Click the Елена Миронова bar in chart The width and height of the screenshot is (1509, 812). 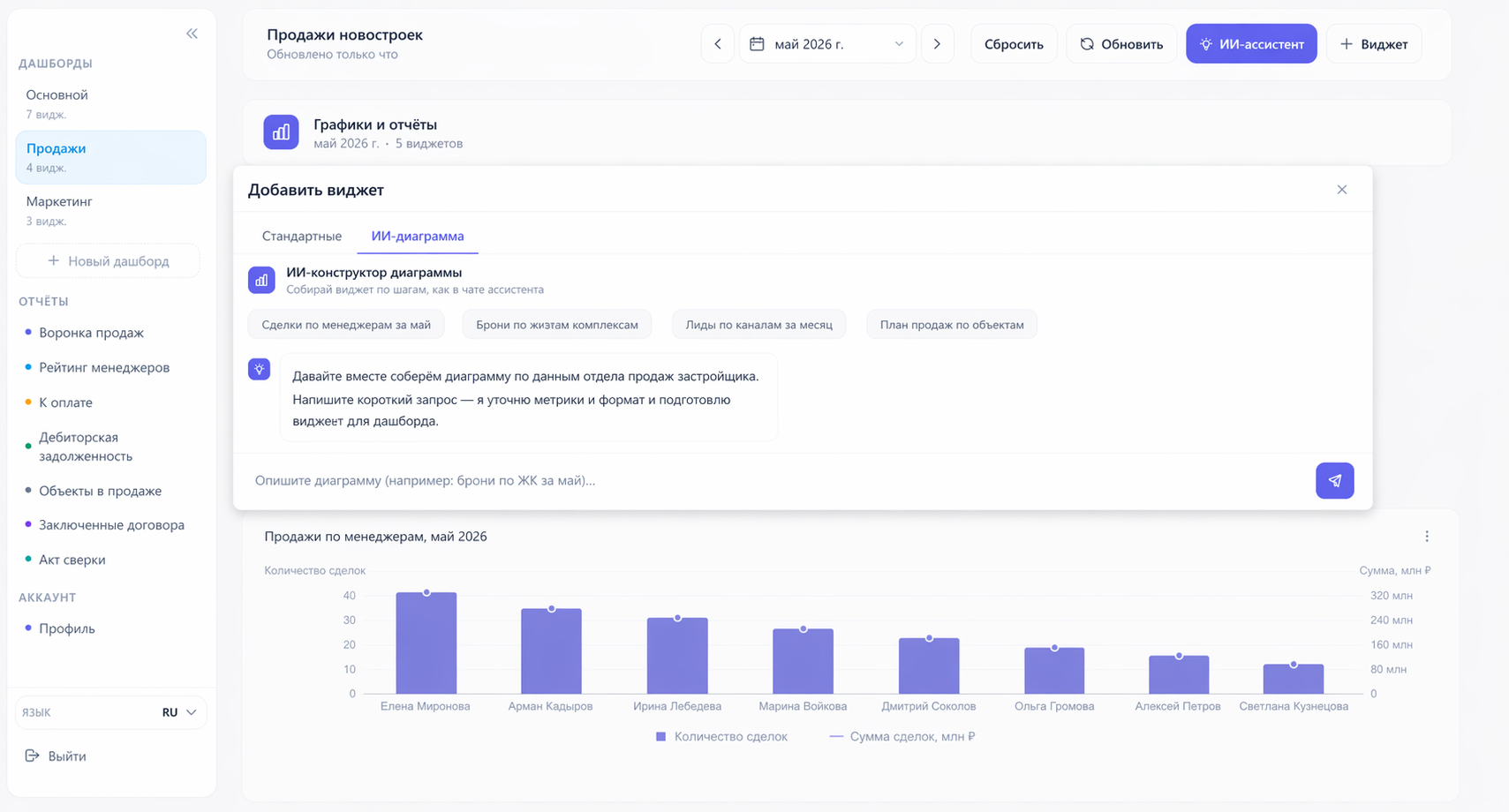426,643
